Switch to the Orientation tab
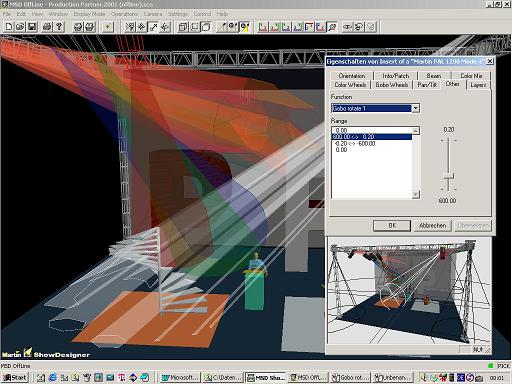The width and height of the screenshot is (512, 384). coord(352,76)
